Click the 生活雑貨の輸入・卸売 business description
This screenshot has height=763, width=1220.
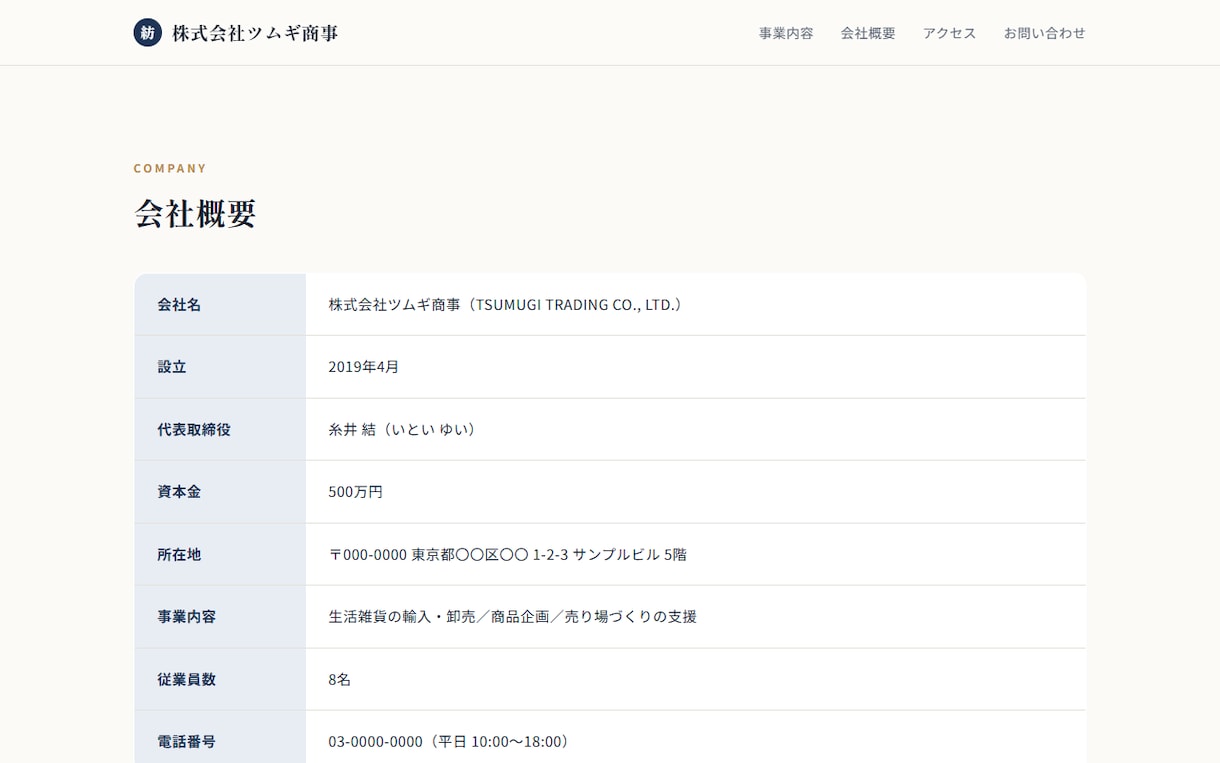pos(513,617)
